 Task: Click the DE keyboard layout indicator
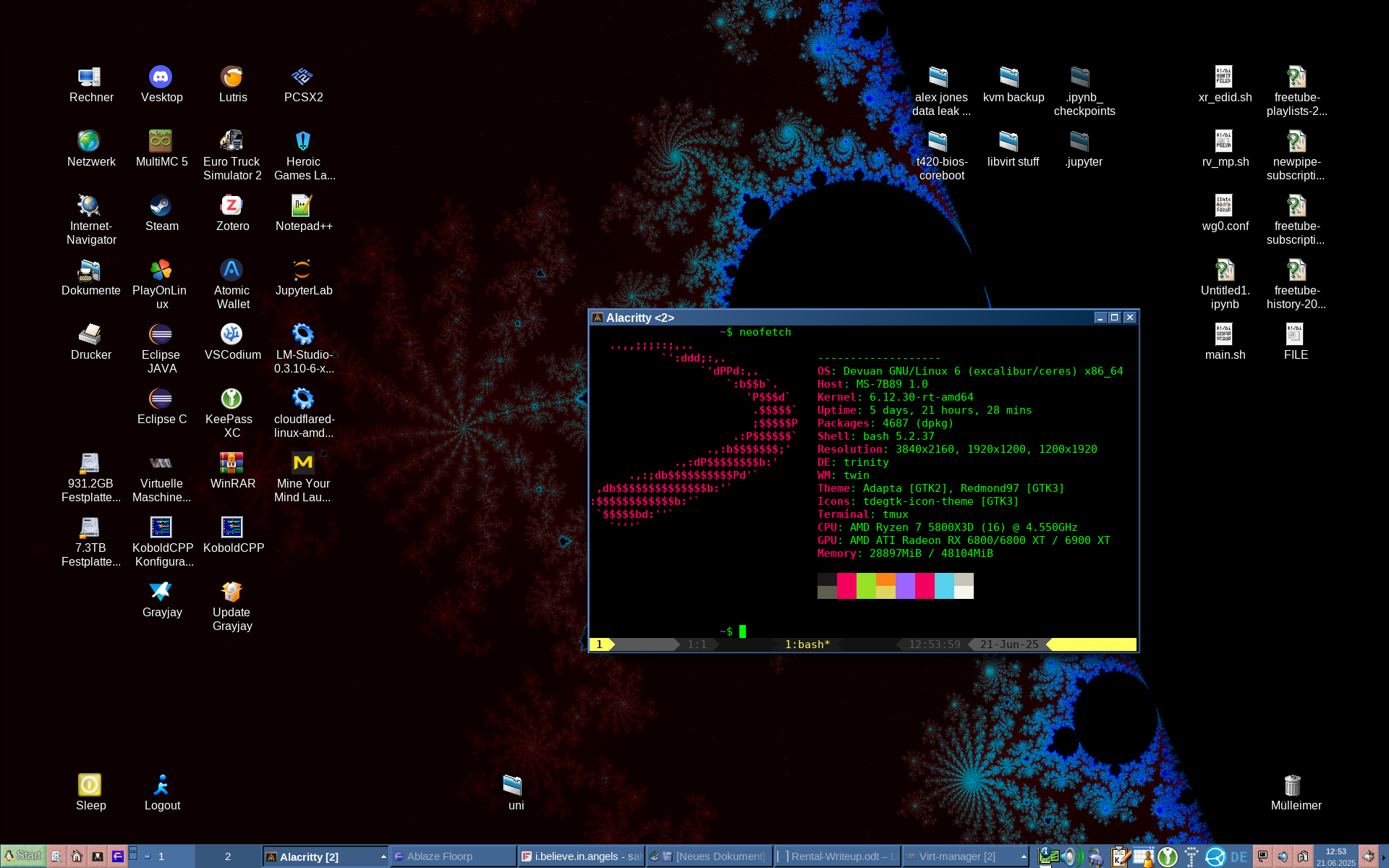click(1239, 856)
